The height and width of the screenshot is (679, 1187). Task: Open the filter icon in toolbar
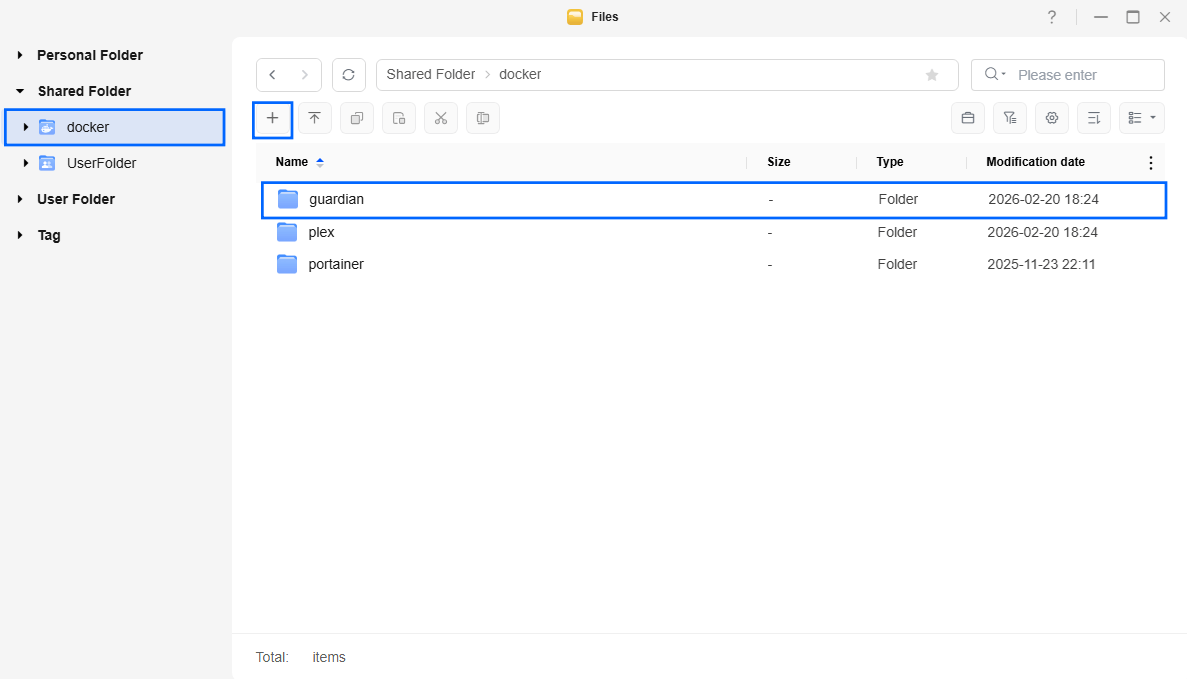[1009, 118]
